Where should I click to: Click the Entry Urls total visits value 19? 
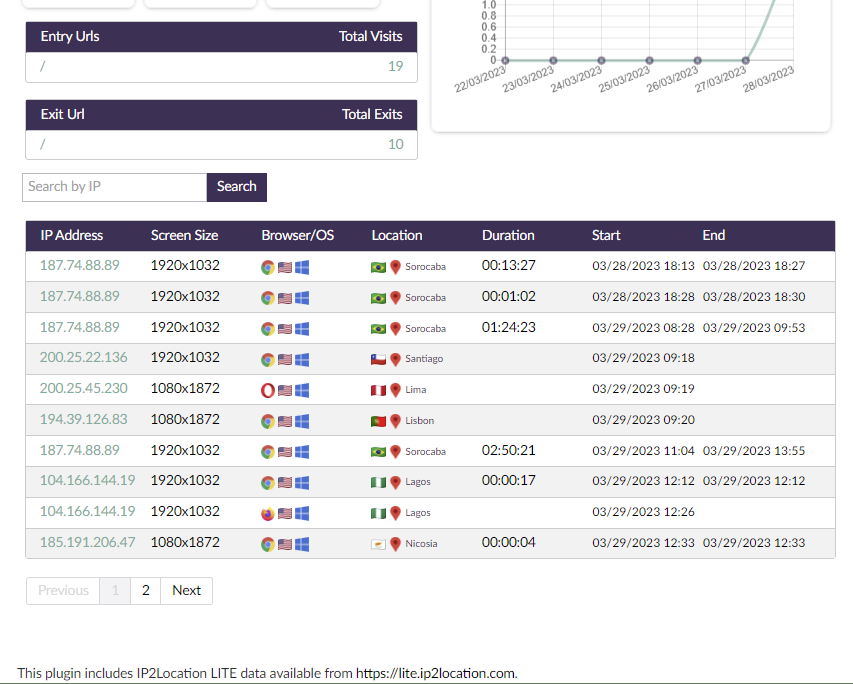pos(395,67)
